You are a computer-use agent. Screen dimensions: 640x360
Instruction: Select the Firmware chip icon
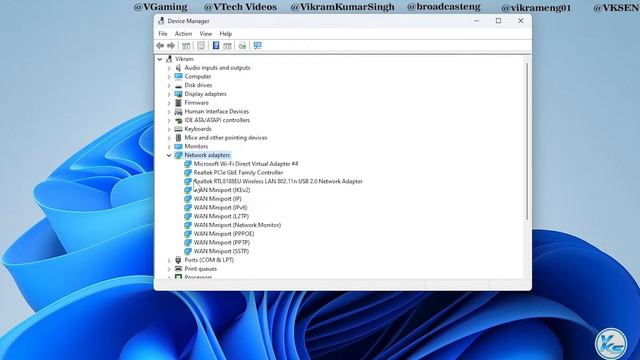pos(178,102)
